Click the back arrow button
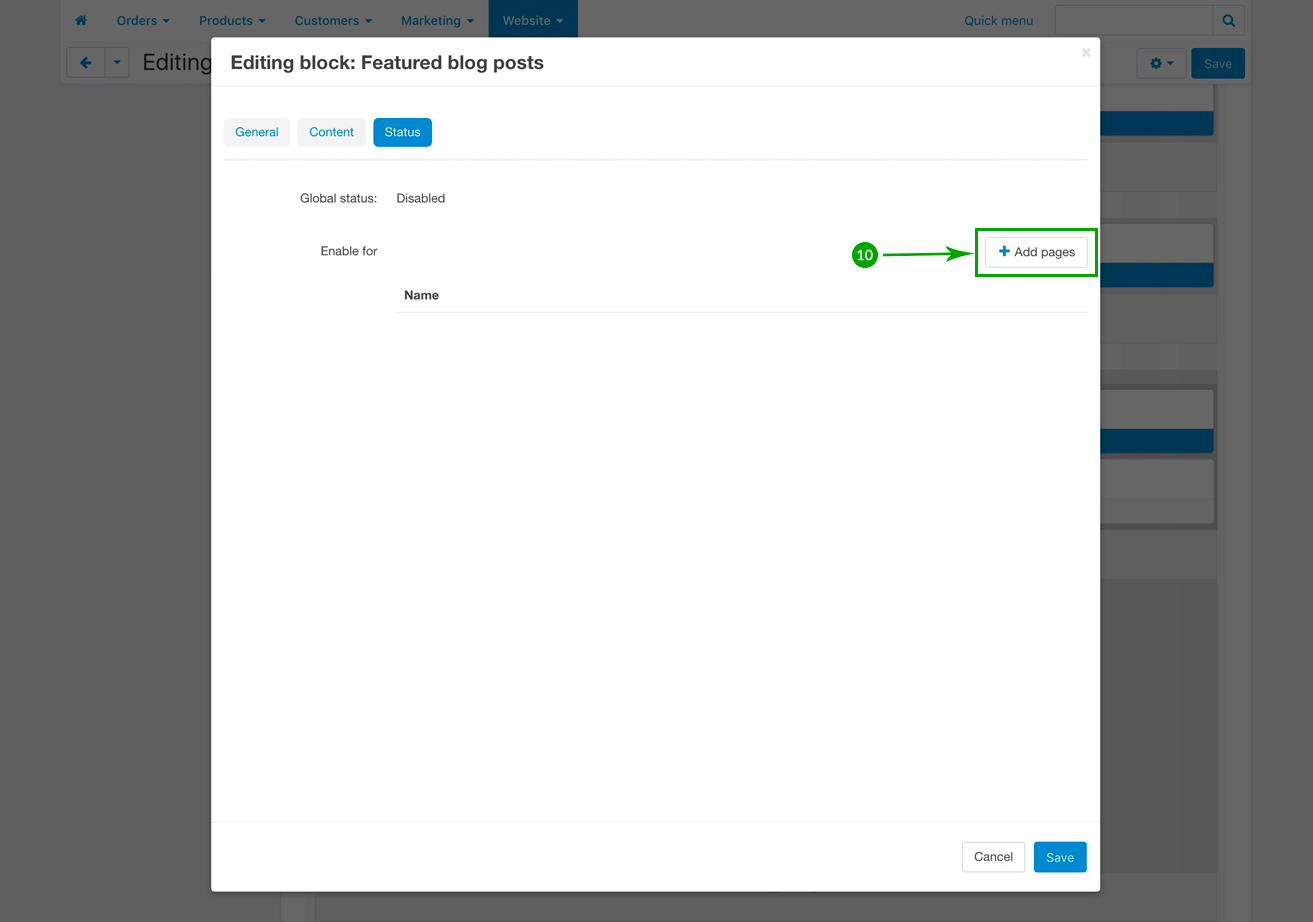The height and width of the screenshot is (922, 1313). (85, 63)
